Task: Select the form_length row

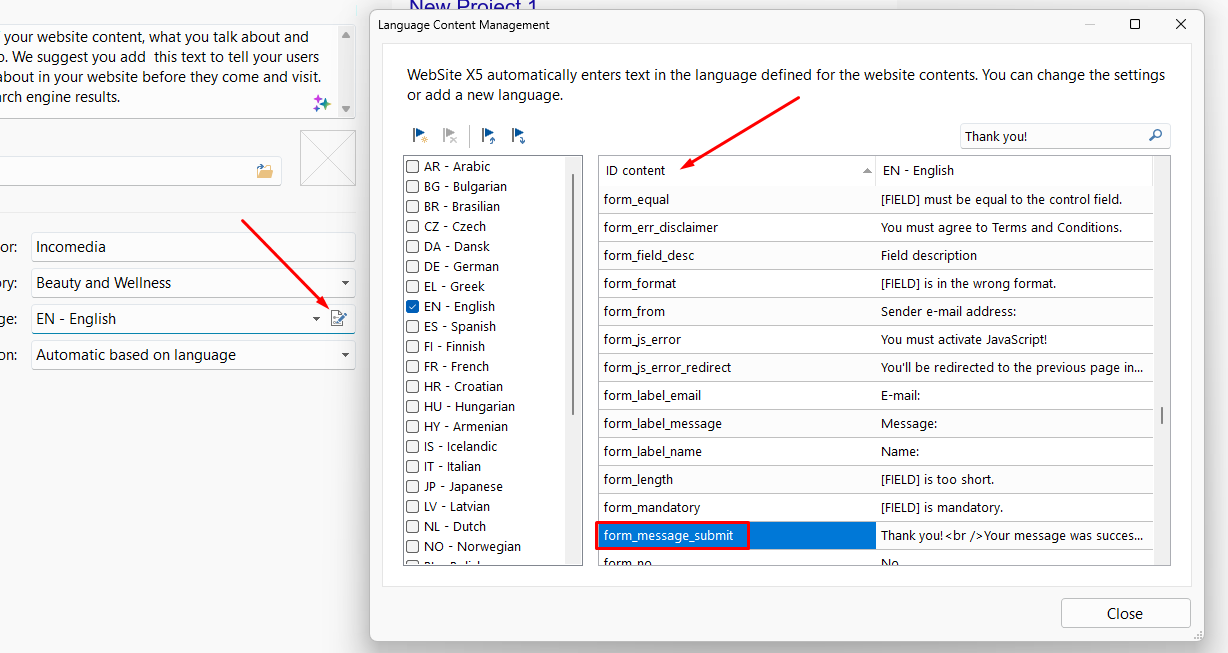Action: (x=876, y=480)
